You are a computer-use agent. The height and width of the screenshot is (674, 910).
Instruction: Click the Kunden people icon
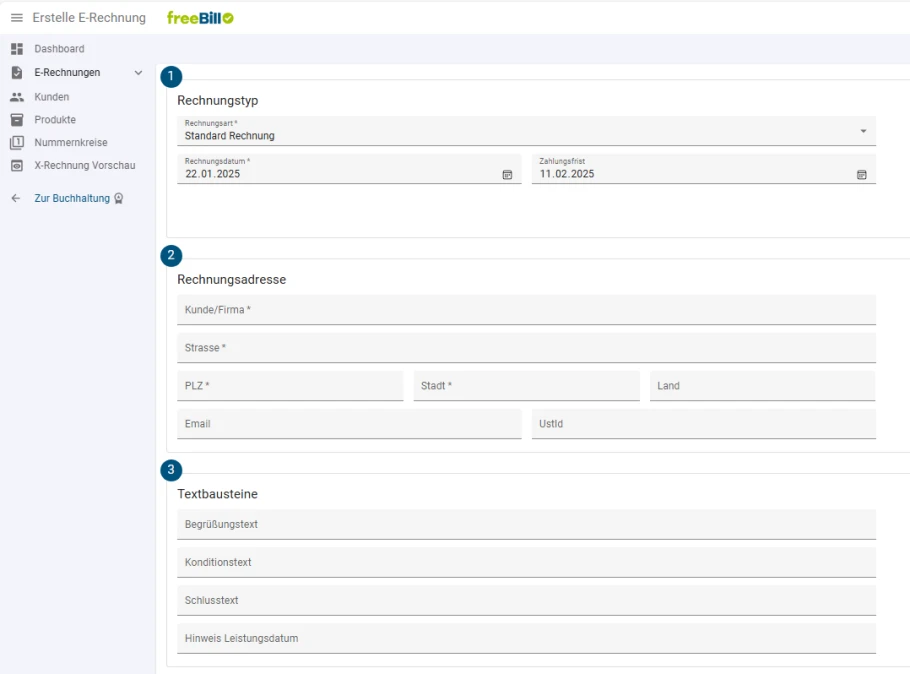pyautogui.click(x=16, y=97)
